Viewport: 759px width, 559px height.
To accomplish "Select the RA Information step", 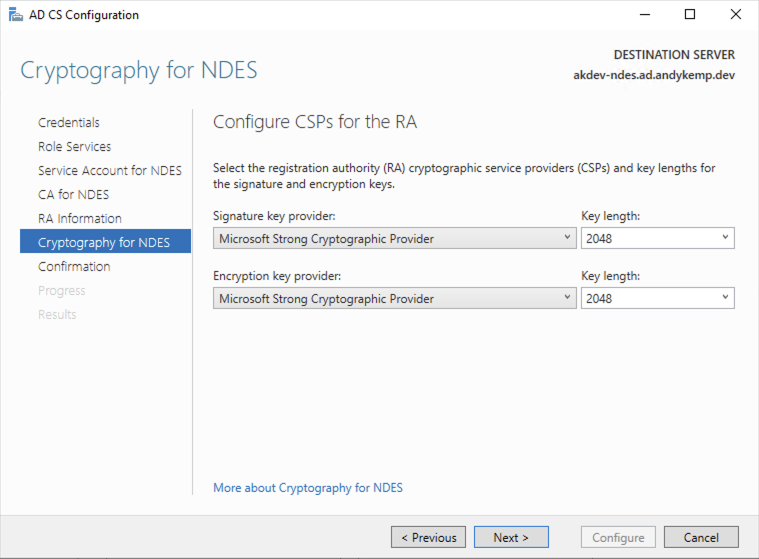I will [x=80, y=219].
